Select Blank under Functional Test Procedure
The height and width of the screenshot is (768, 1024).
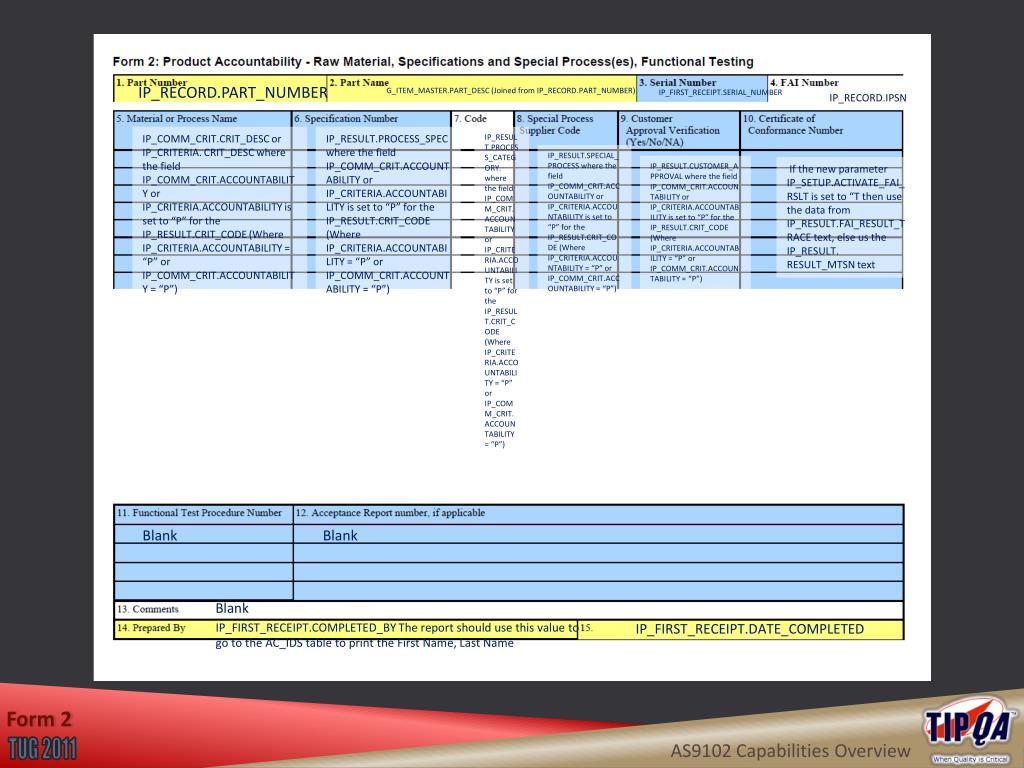[160, 536]
